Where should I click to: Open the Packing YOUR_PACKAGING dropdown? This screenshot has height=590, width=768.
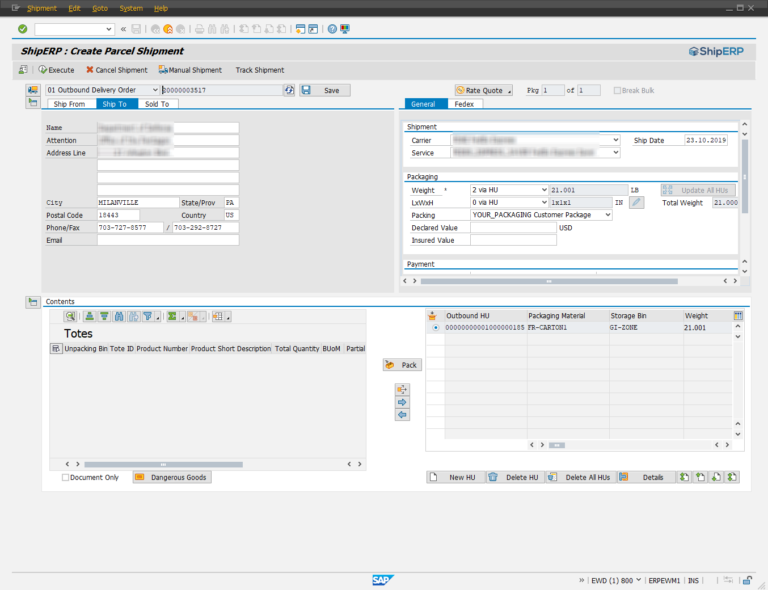607,215
